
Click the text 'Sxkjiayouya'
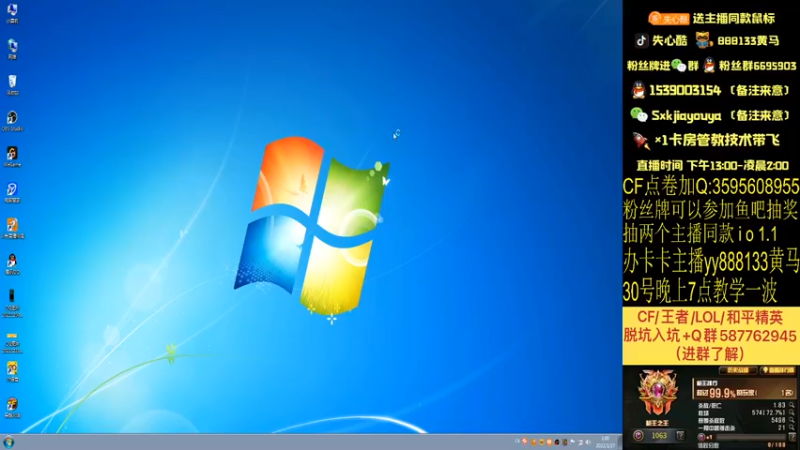(x=686, y=116)
